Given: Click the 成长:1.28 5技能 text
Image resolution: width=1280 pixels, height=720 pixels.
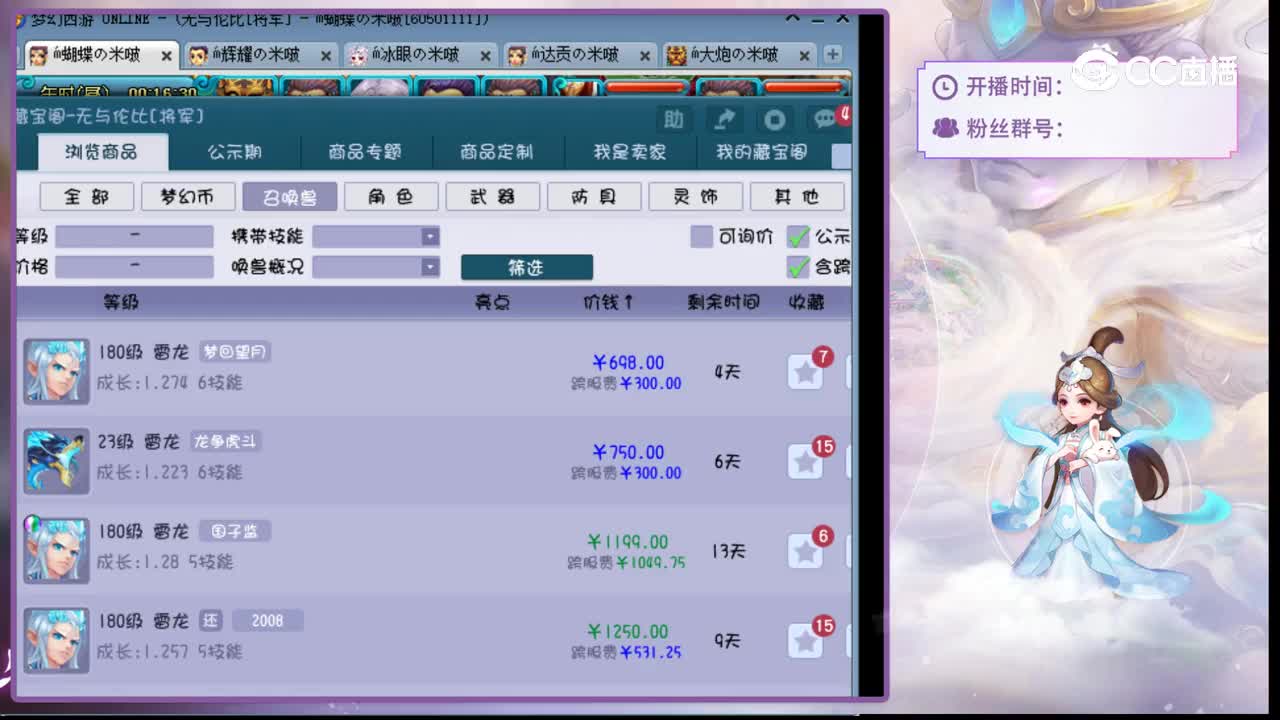Looking at the screenshot, I should tap(165, 561).
